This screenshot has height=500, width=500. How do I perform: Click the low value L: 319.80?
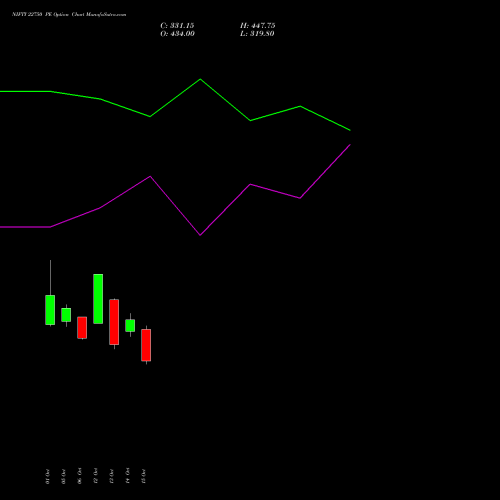pyautogui.click(x=257, y=34)
